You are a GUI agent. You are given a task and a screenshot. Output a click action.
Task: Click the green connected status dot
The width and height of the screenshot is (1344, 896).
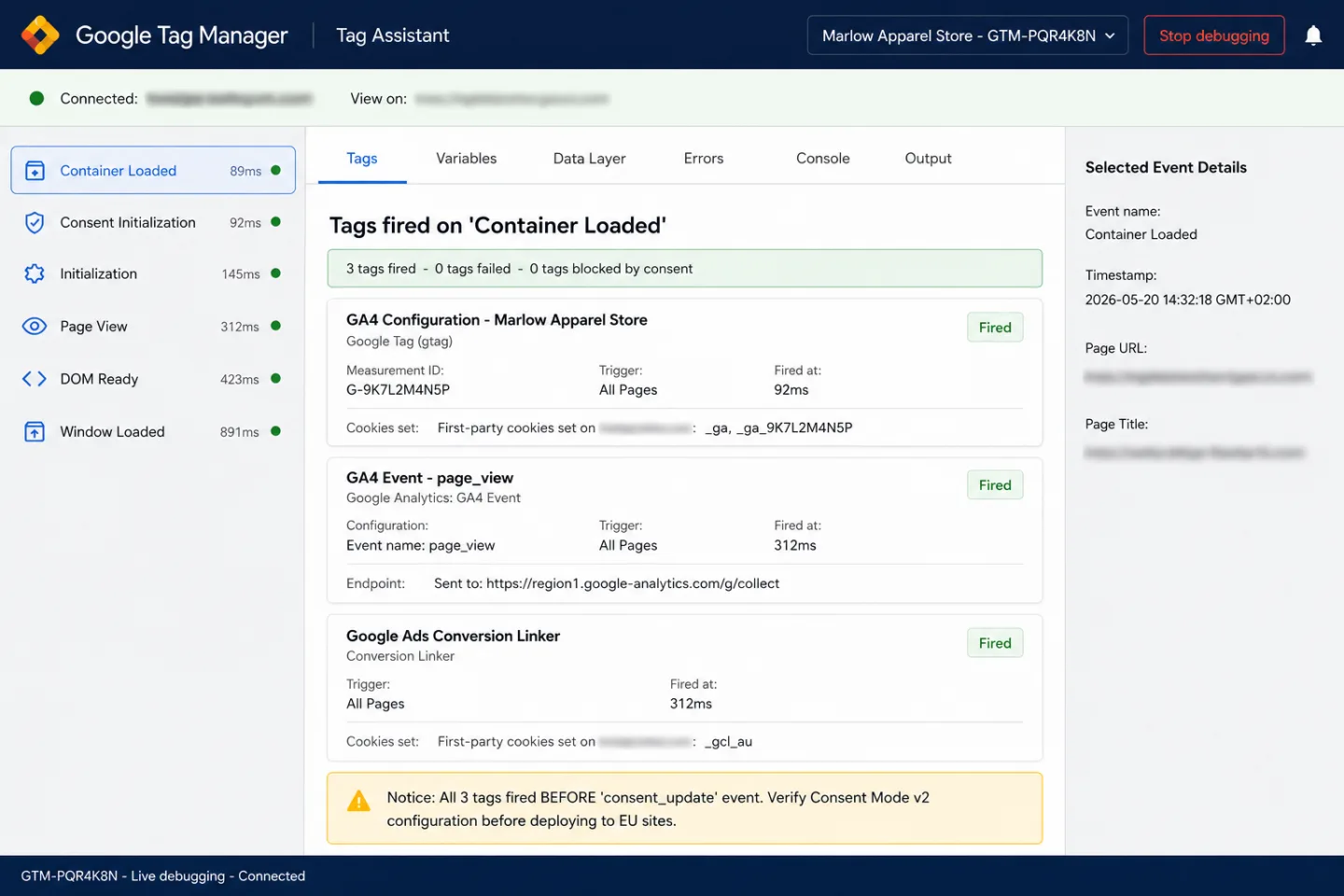[x=36, y=98]
